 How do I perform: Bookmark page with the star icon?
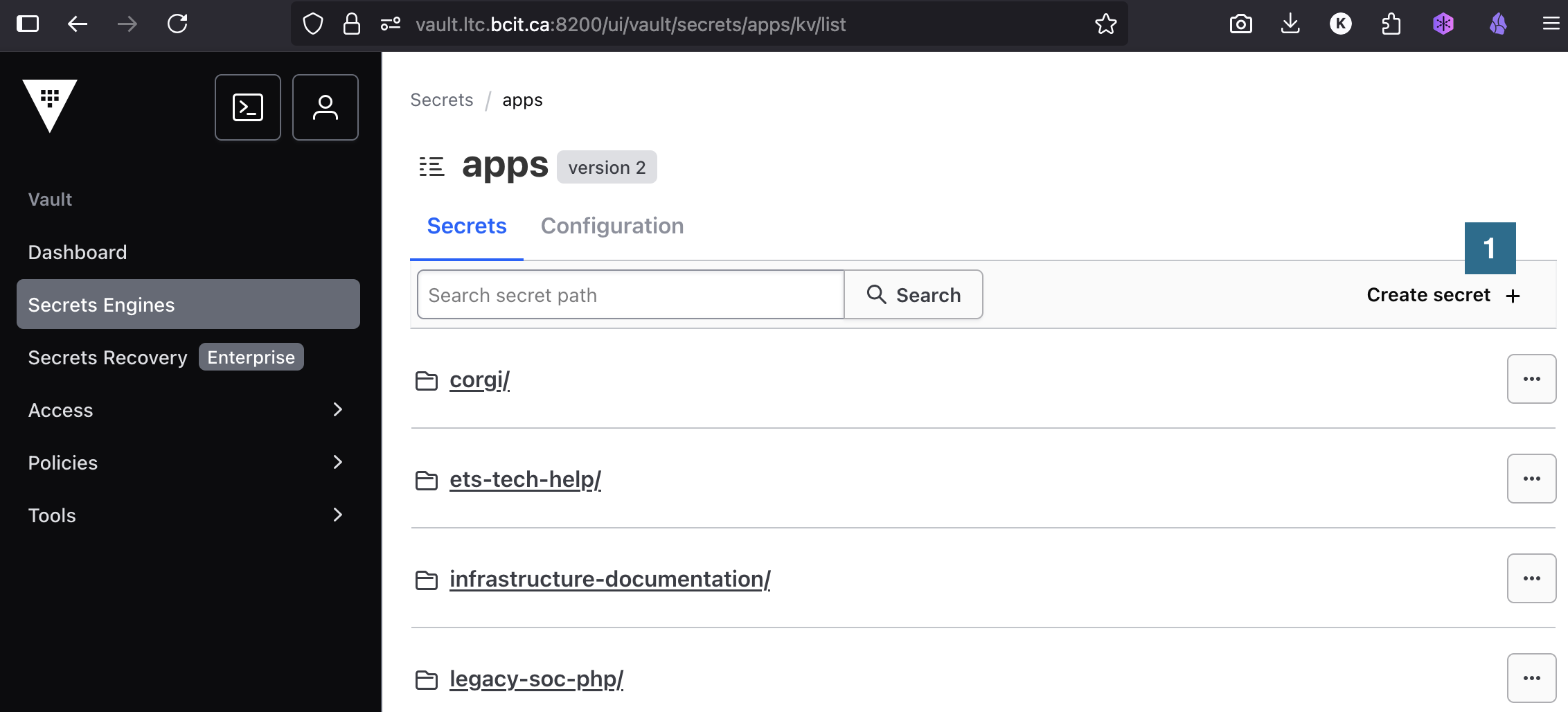click(x=1105, y=24)
